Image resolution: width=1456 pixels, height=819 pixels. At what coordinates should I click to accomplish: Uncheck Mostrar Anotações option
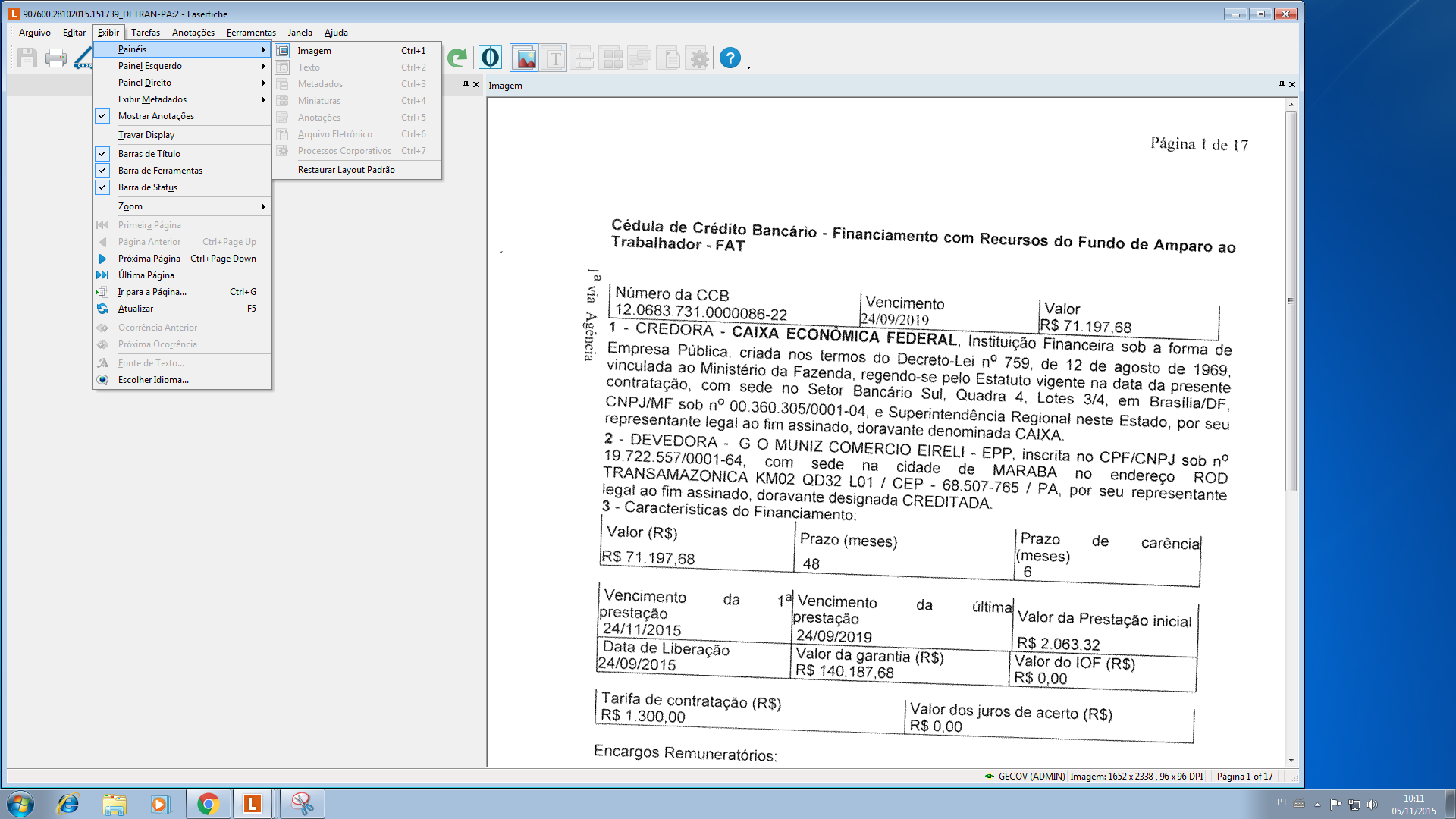click(x=155, y=116)
